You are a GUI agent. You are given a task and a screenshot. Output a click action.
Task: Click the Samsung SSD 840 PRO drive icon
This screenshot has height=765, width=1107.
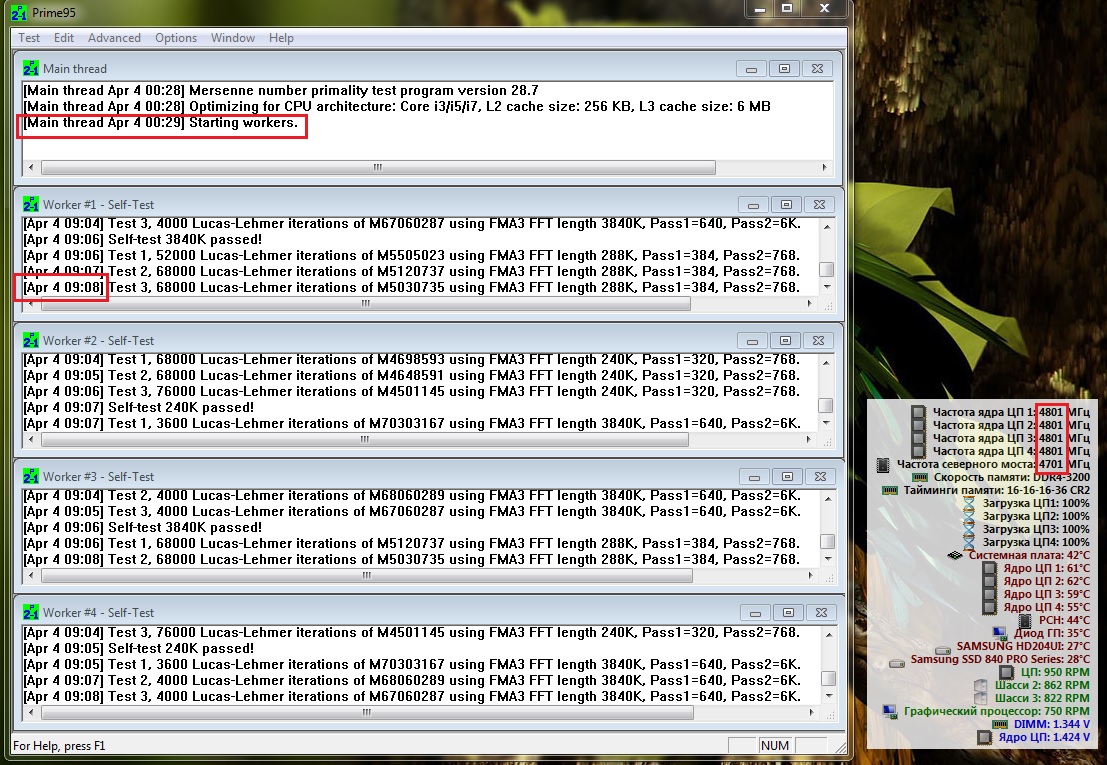pos(895,661)
